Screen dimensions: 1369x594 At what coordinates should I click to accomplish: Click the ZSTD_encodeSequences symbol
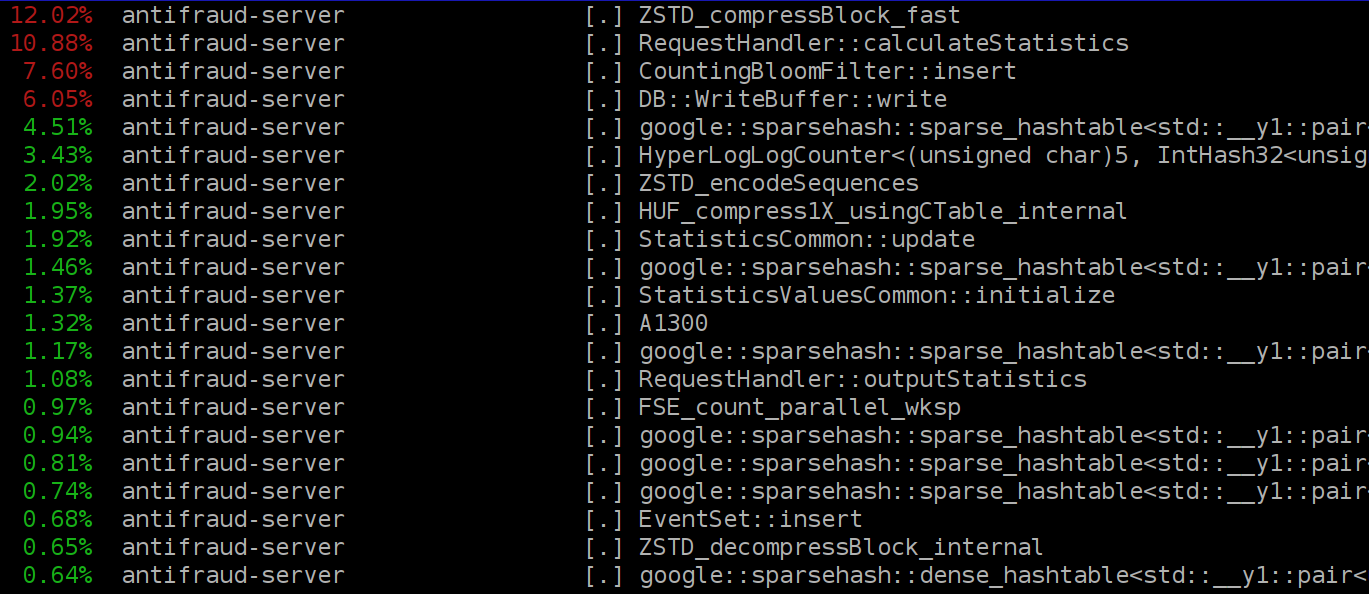(x=778, y=184)
